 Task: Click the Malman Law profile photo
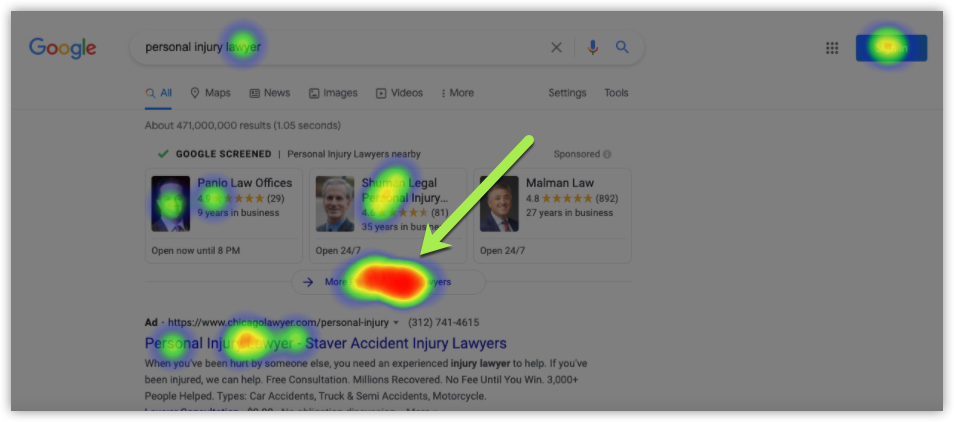point(499,204)
